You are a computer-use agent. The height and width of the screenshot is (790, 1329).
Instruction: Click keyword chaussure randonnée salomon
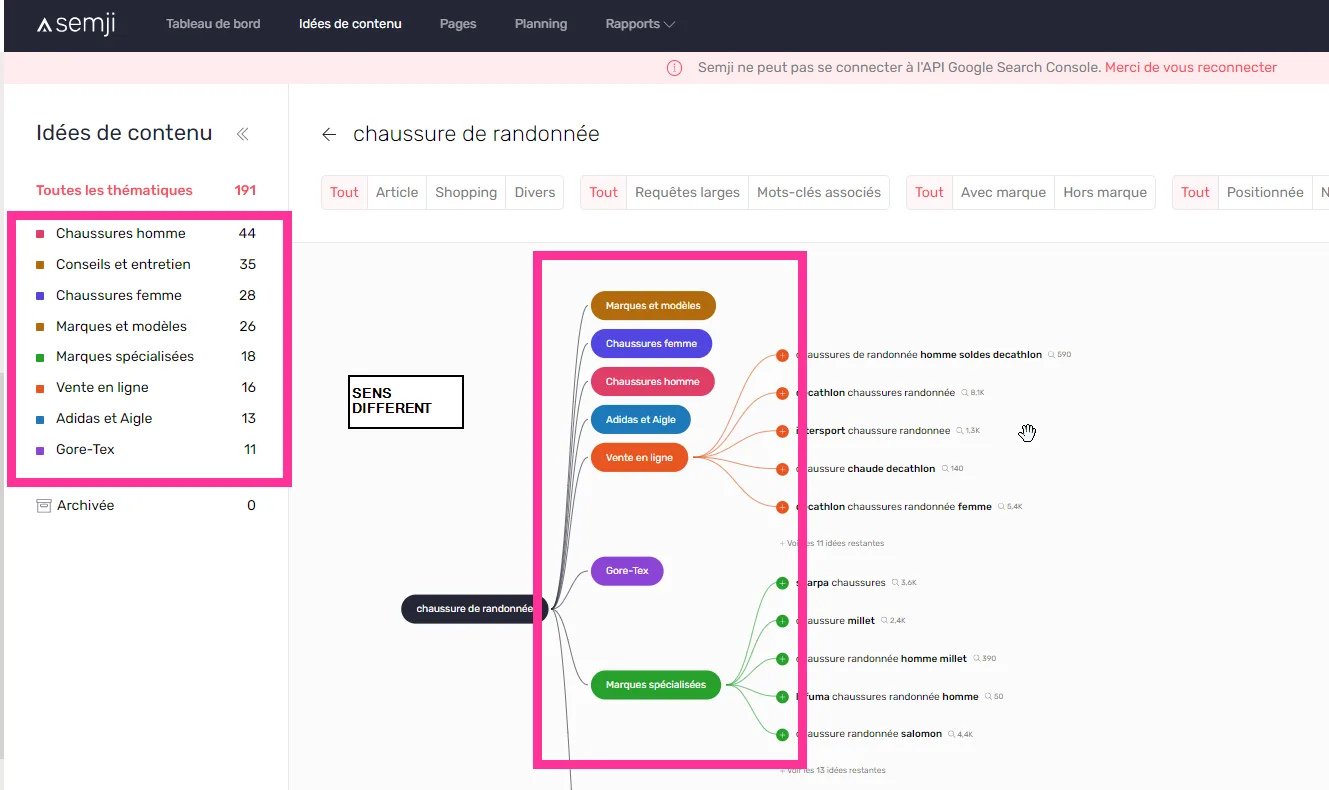point(869,734)
